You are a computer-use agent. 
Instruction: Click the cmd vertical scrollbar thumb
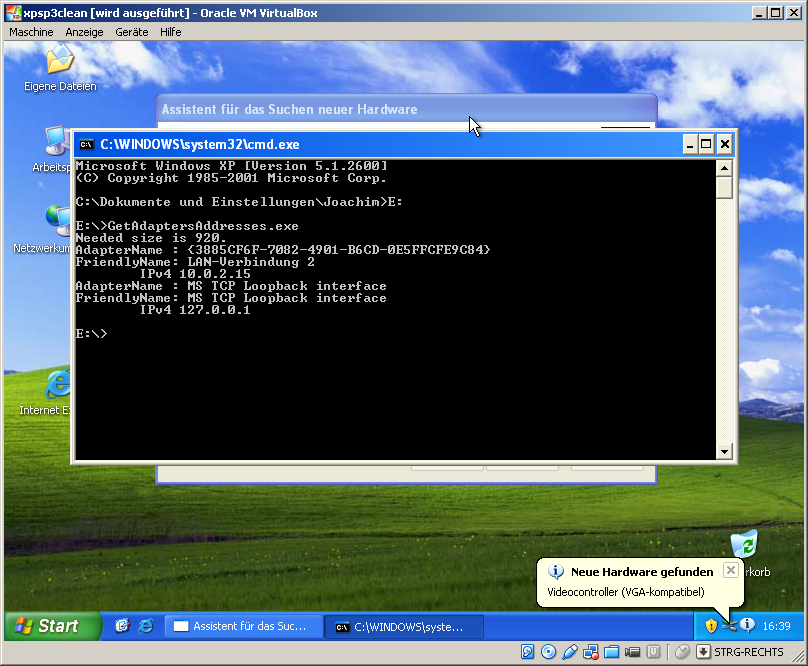725,188
